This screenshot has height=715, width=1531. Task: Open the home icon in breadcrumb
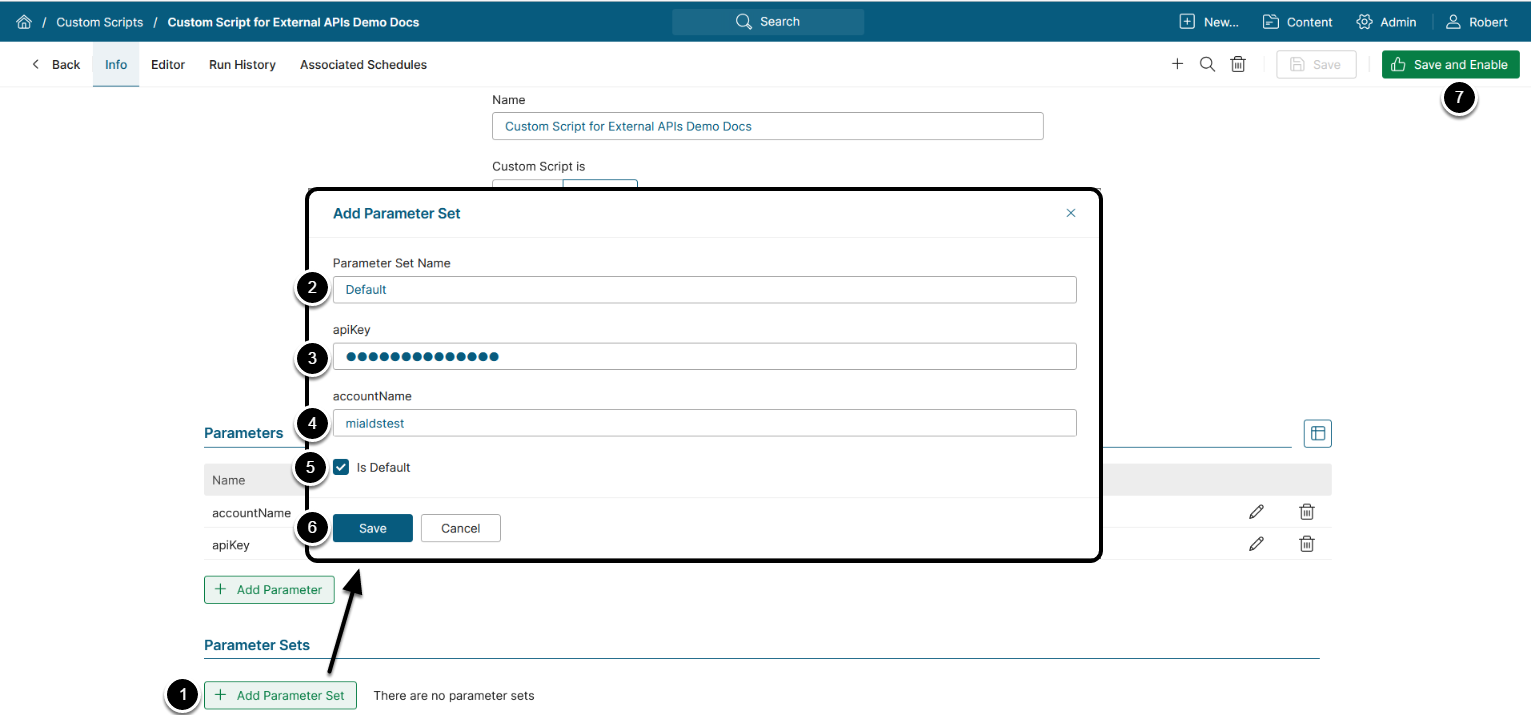[24, 22]
